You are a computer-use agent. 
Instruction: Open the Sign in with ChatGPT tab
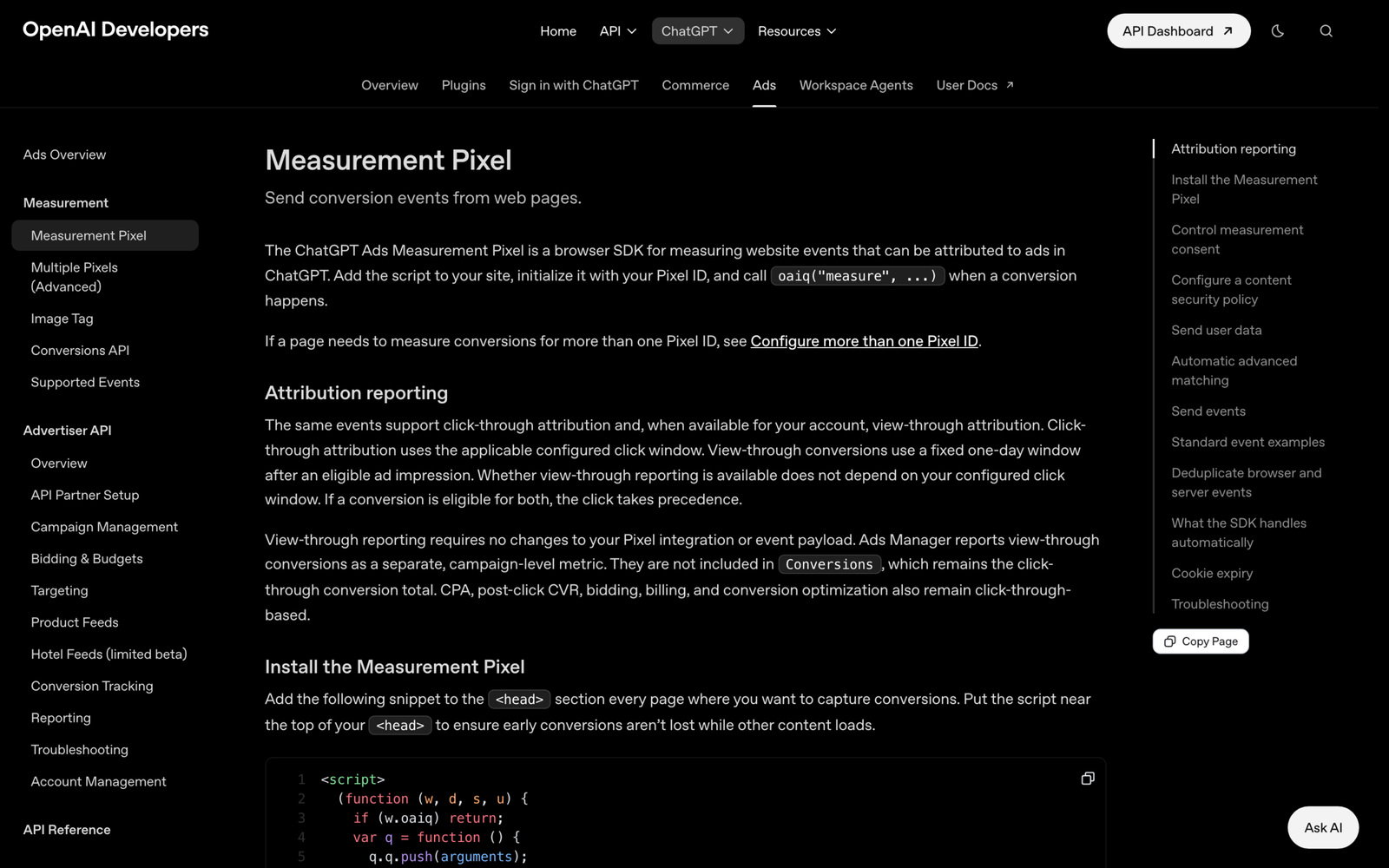(574, 85)
